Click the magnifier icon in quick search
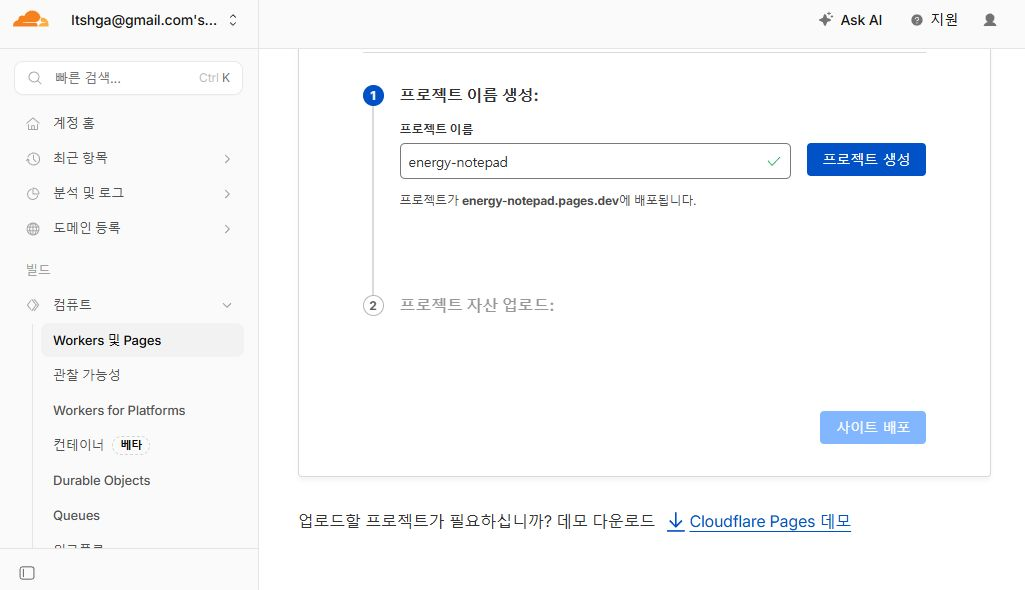Viewport: 1025px width, 590px height. (35, 78)
